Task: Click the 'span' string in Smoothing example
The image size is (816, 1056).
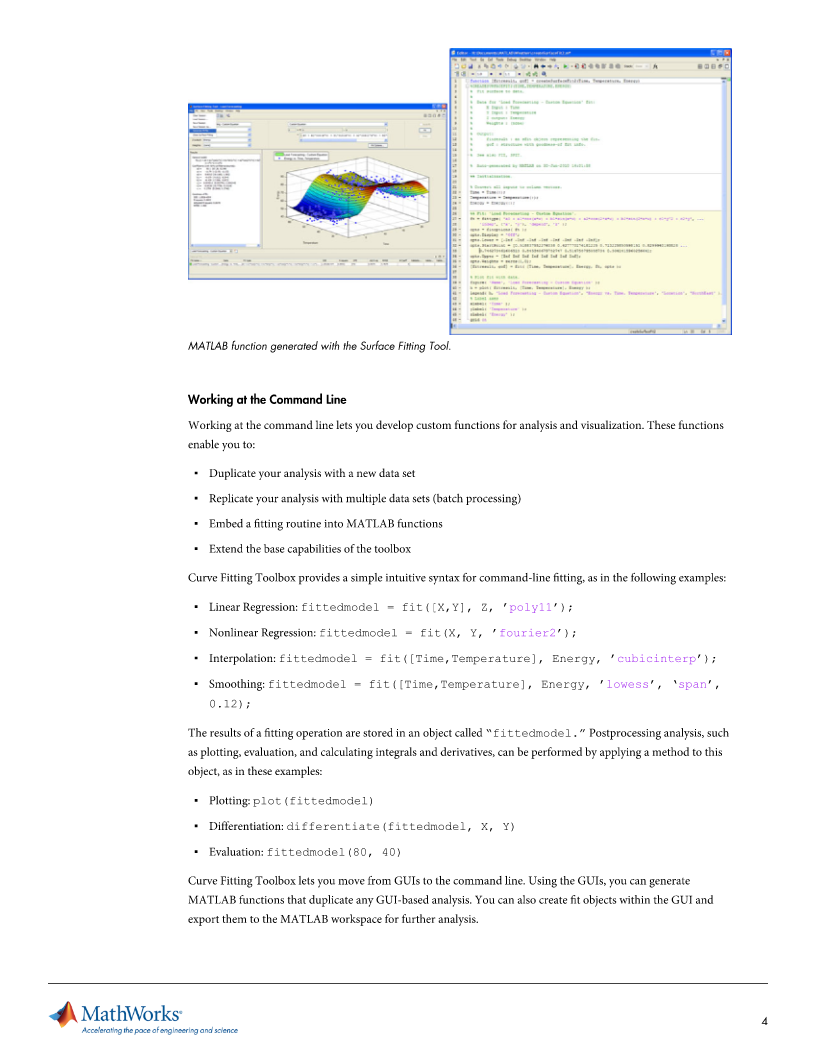Action: pyautogui.click(x=692, y=684)
